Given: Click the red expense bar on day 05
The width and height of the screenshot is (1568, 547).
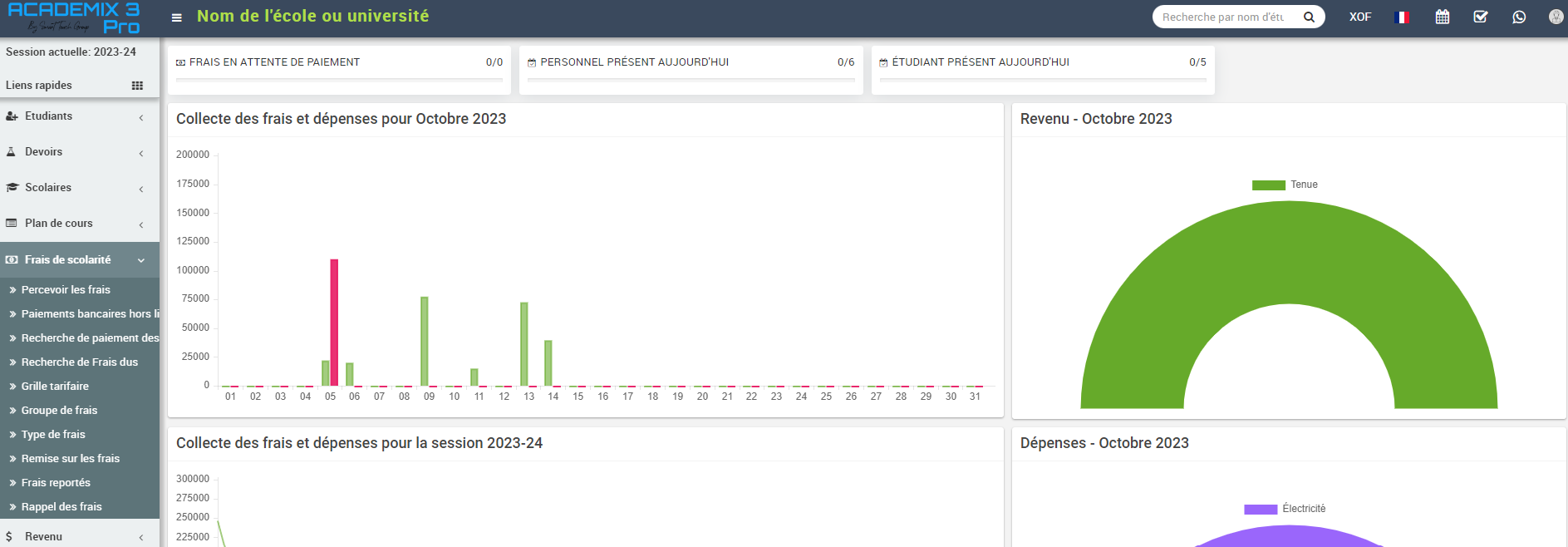Looking at the screenshot, I should pyautogui.click(x=334, y=323).
